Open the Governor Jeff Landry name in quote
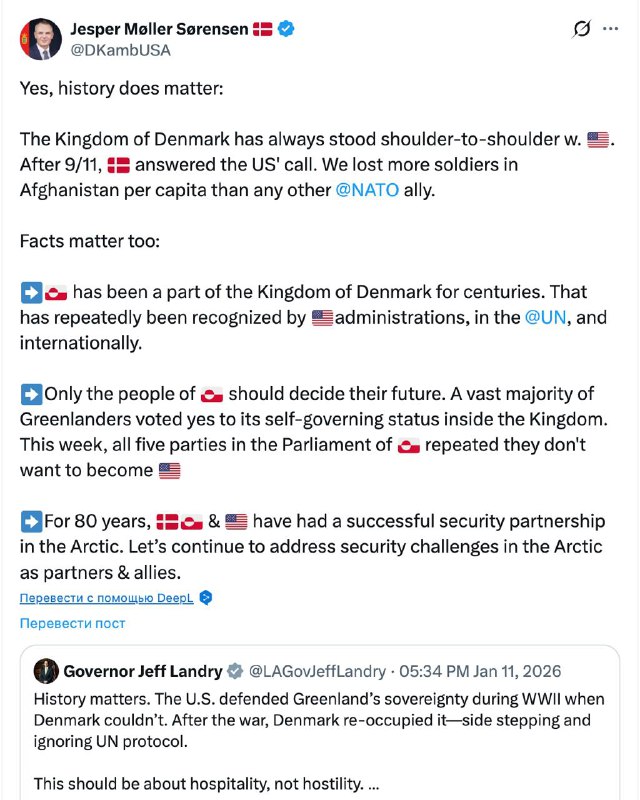 click(142, 671)
